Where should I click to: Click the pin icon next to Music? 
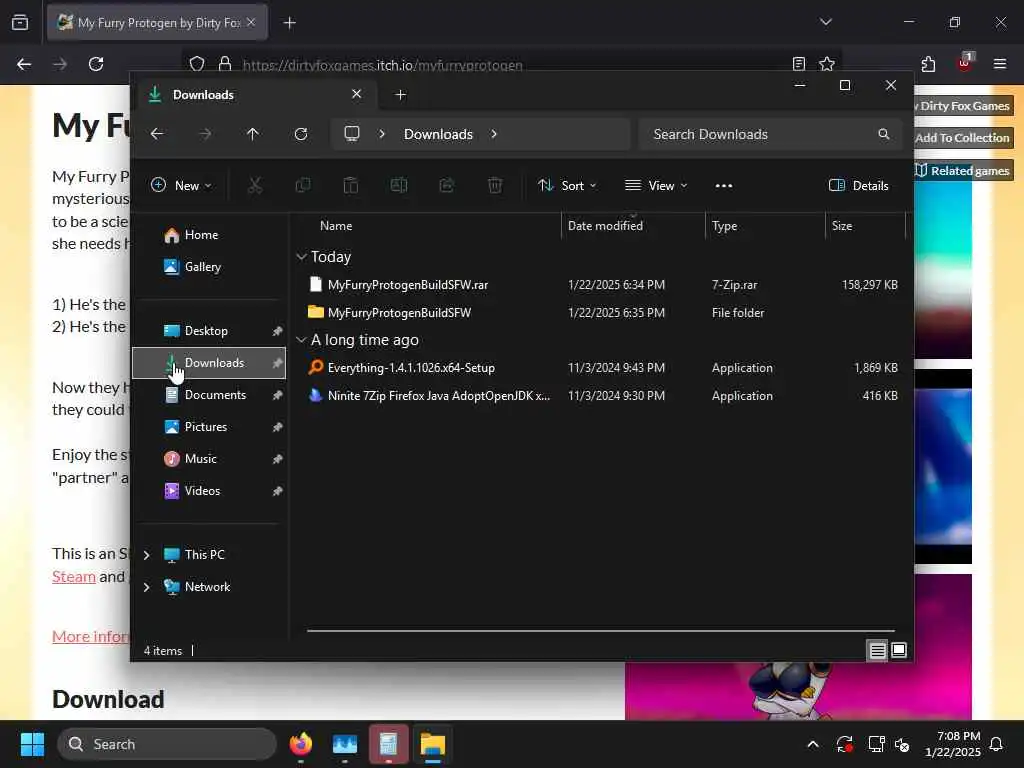point(278,459)
